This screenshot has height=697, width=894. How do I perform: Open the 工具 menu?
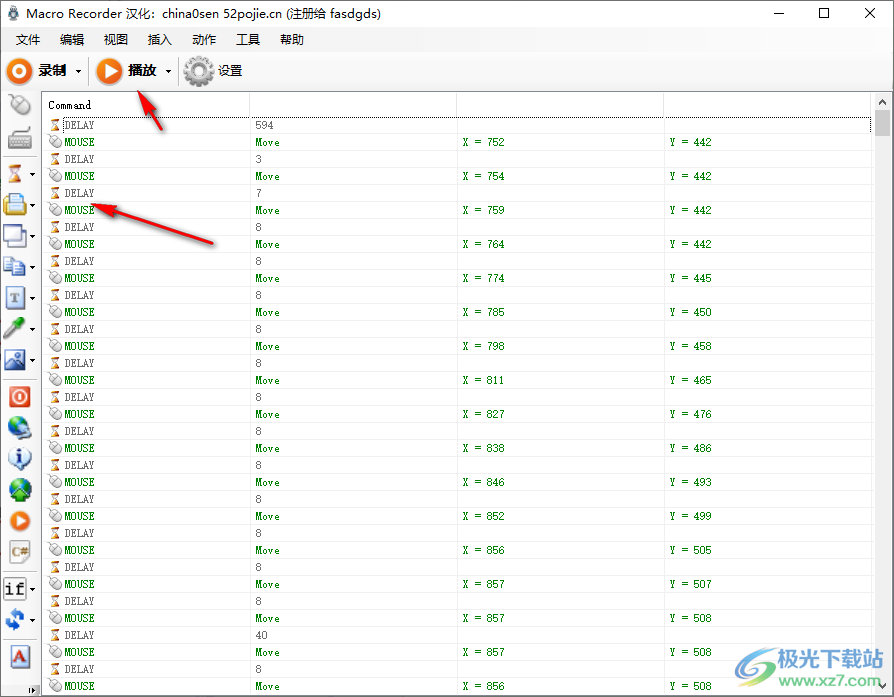point(248,40)
